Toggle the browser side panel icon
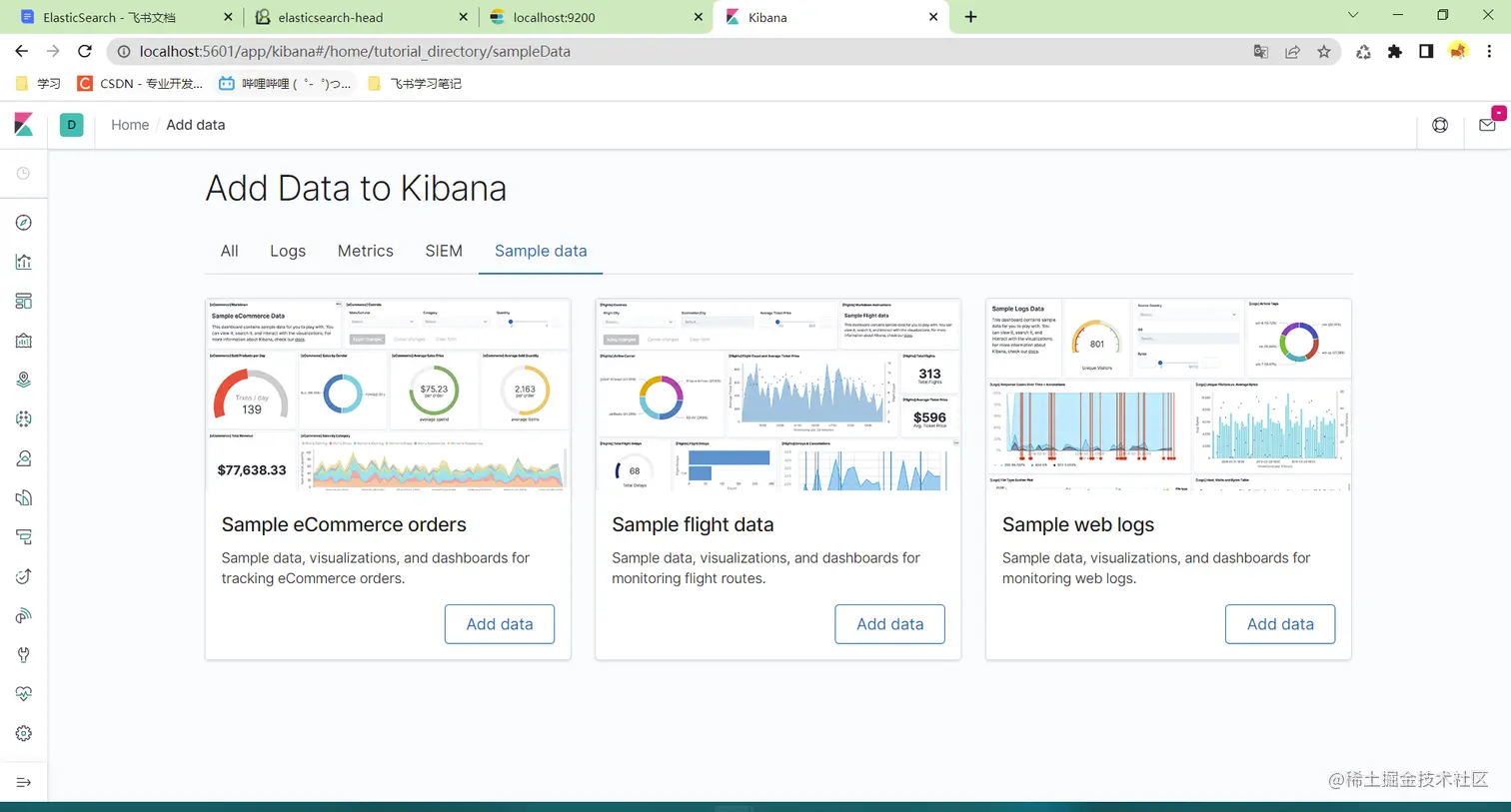This screenshot has width=1511, height=812. coord(1426,52)
